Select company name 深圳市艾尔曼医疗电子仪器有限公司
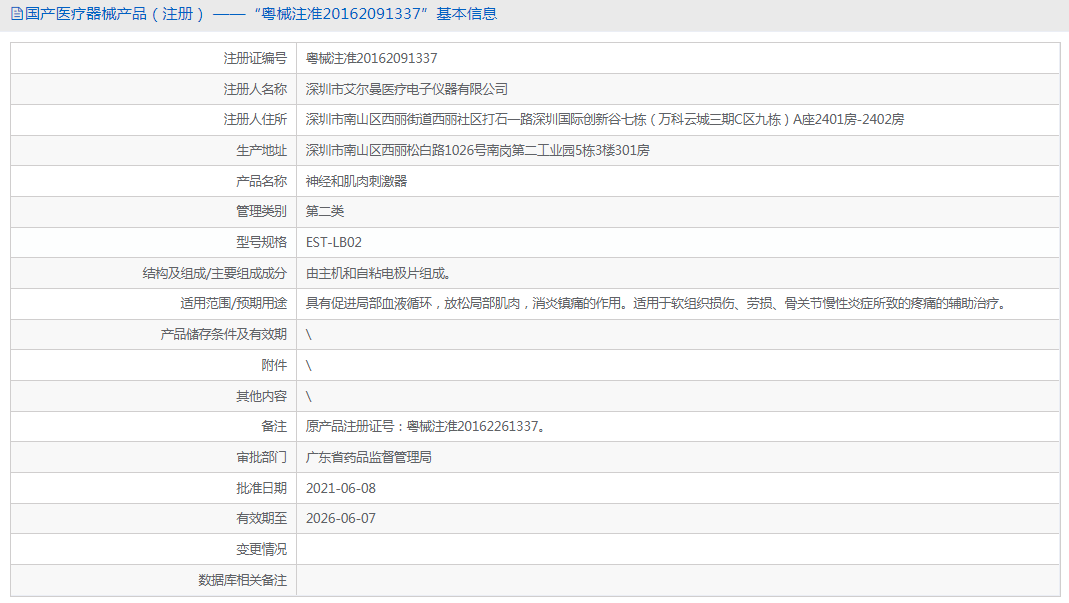 (x=407, y=89)
